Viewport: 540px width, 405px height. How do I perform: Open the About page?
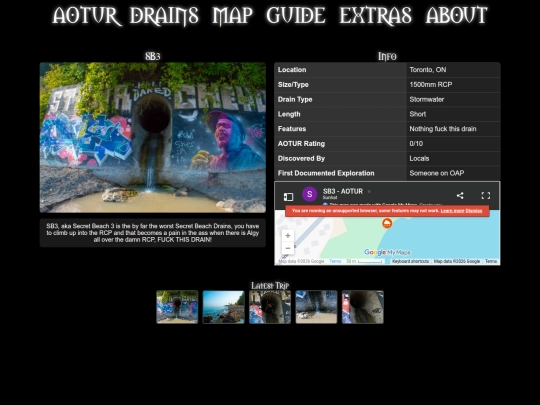[x=456, y=15]
